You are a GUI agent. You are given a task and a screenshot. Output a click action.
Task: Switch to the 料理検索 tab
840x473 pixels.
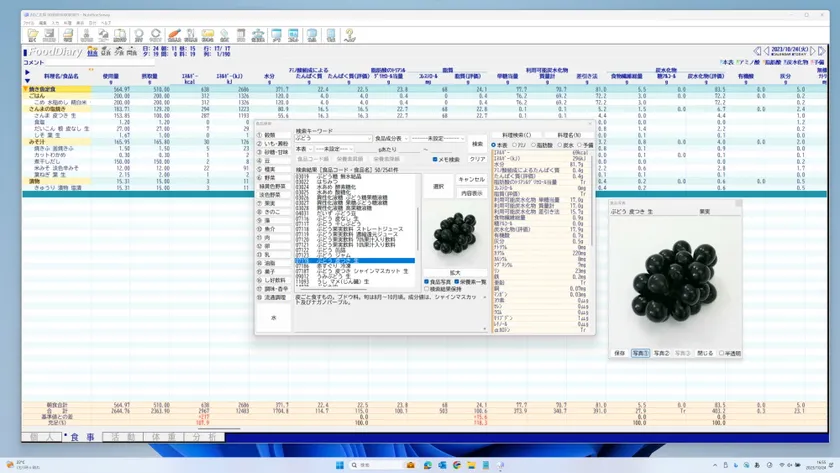(516, 135)
